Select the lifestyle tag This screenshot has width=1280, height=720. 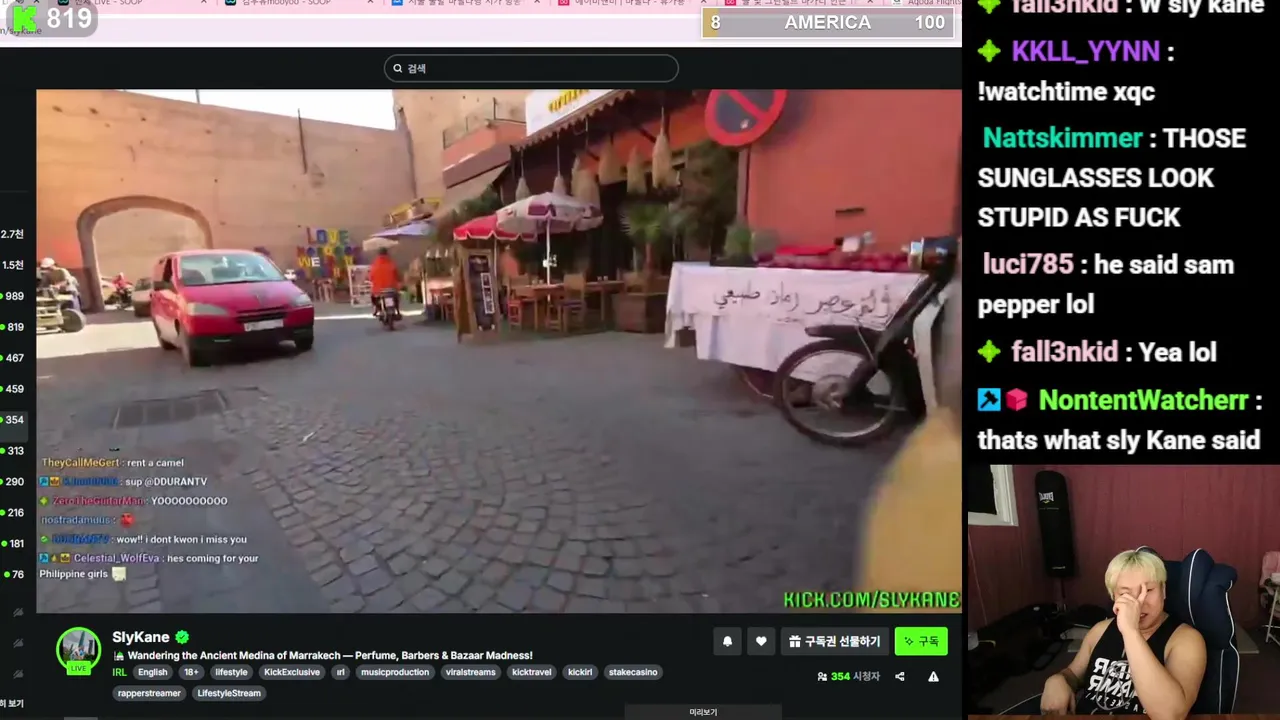[231, 672]
